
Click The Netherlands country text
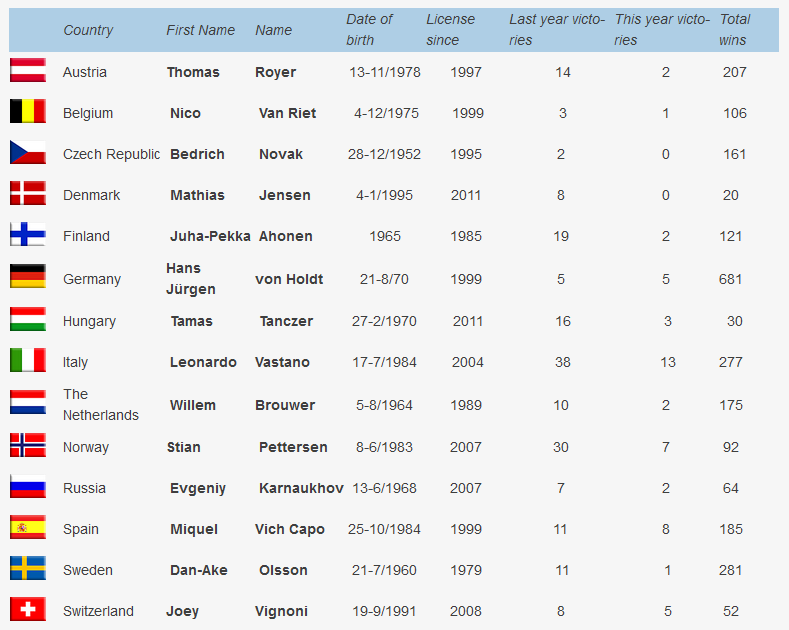(101, 405)
